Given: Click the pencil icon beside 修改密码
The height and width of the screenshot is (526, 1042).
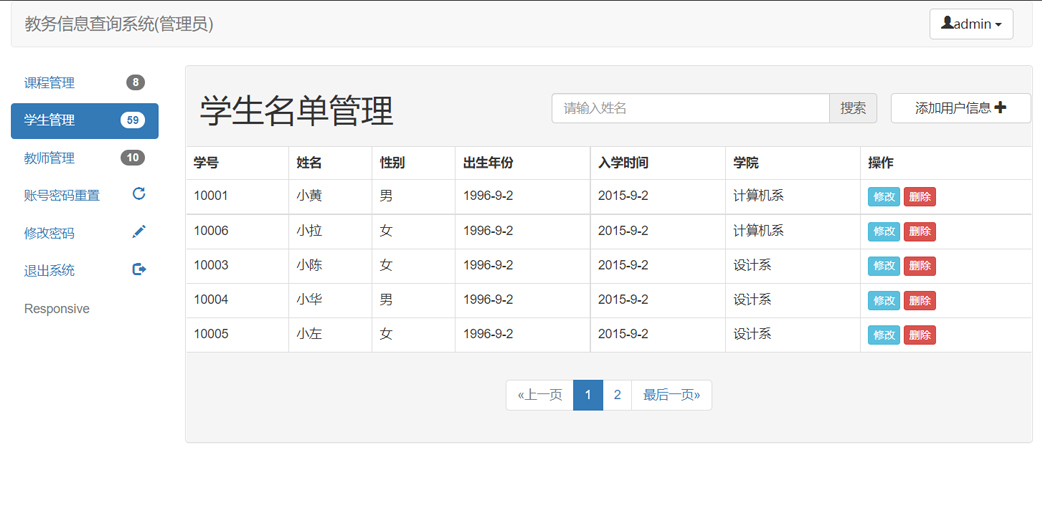Looking at the screenshot, I should pyautogui.click(x=139, y=232).
